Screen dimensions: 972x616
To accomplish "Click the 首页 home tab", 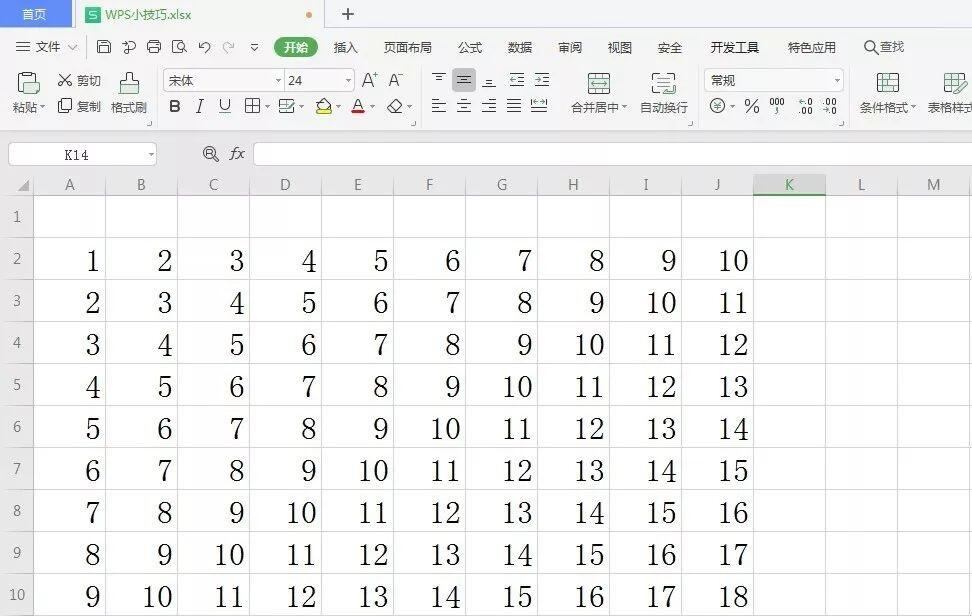I will click(34, 14).
